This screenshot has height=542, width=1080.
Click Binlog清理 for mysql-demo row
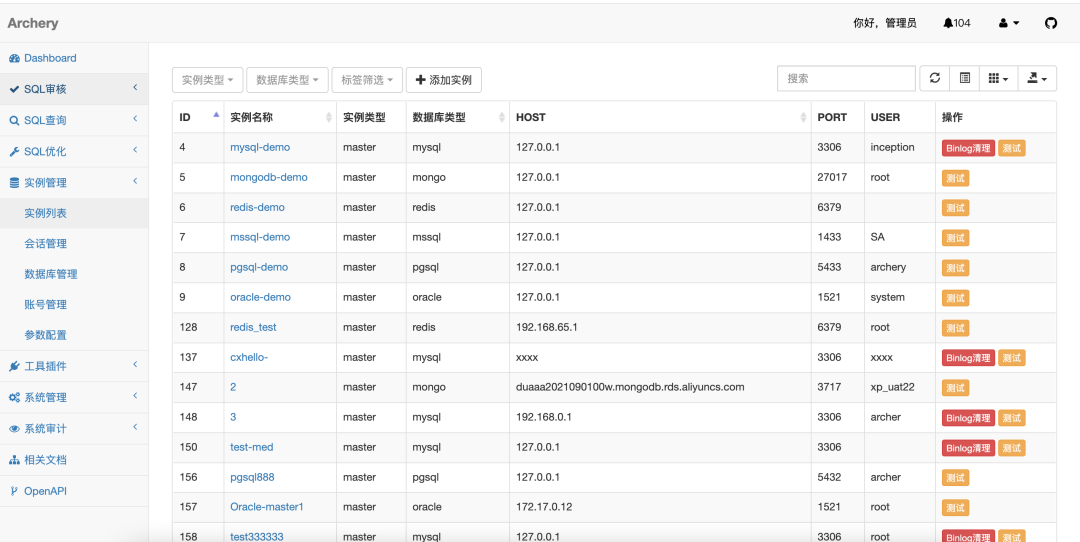pyautogui.click(x=968, y=148)
